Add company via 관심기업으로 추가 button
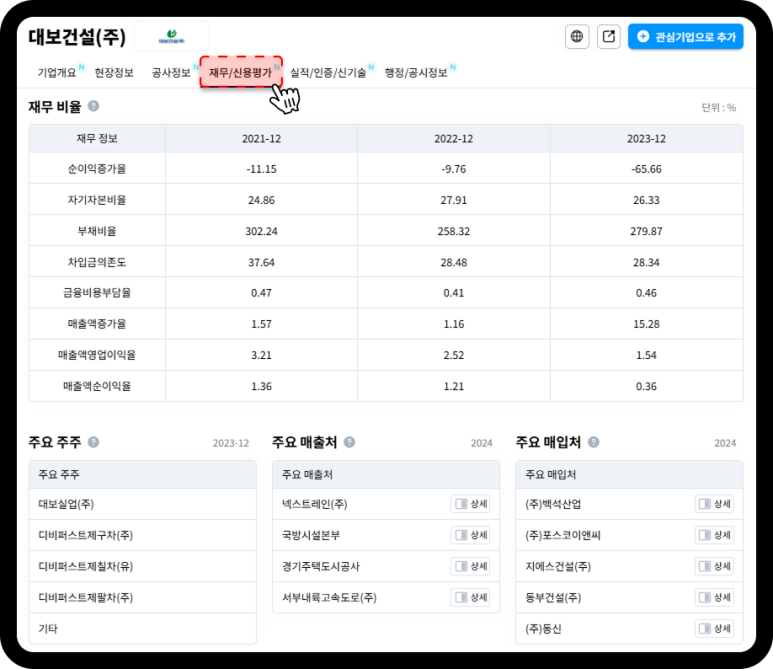Screen dimensions: 773x669 tap(685, 36)
